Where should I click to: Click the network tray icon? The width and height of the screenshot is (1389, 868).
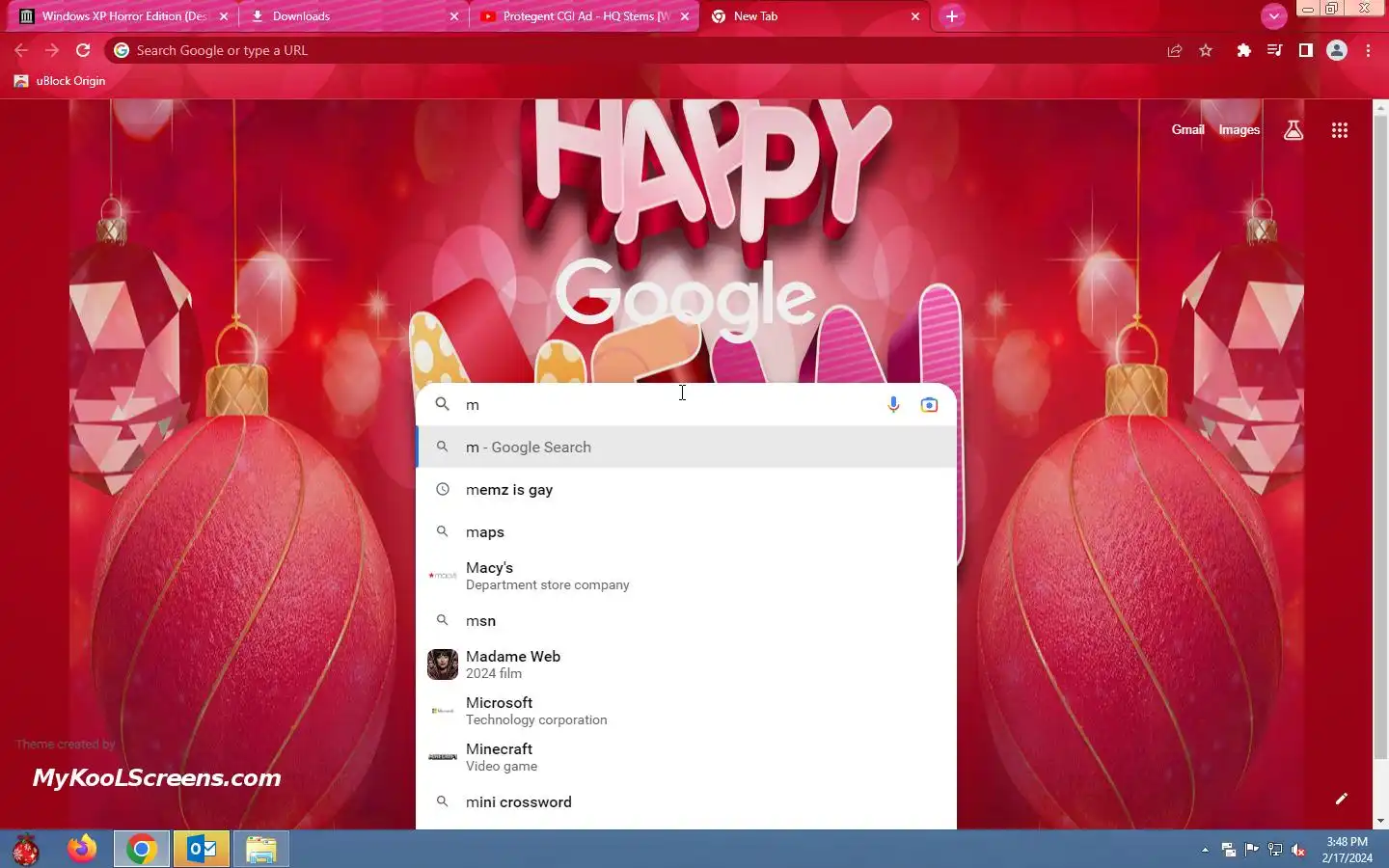click(x=1275, y=850)
